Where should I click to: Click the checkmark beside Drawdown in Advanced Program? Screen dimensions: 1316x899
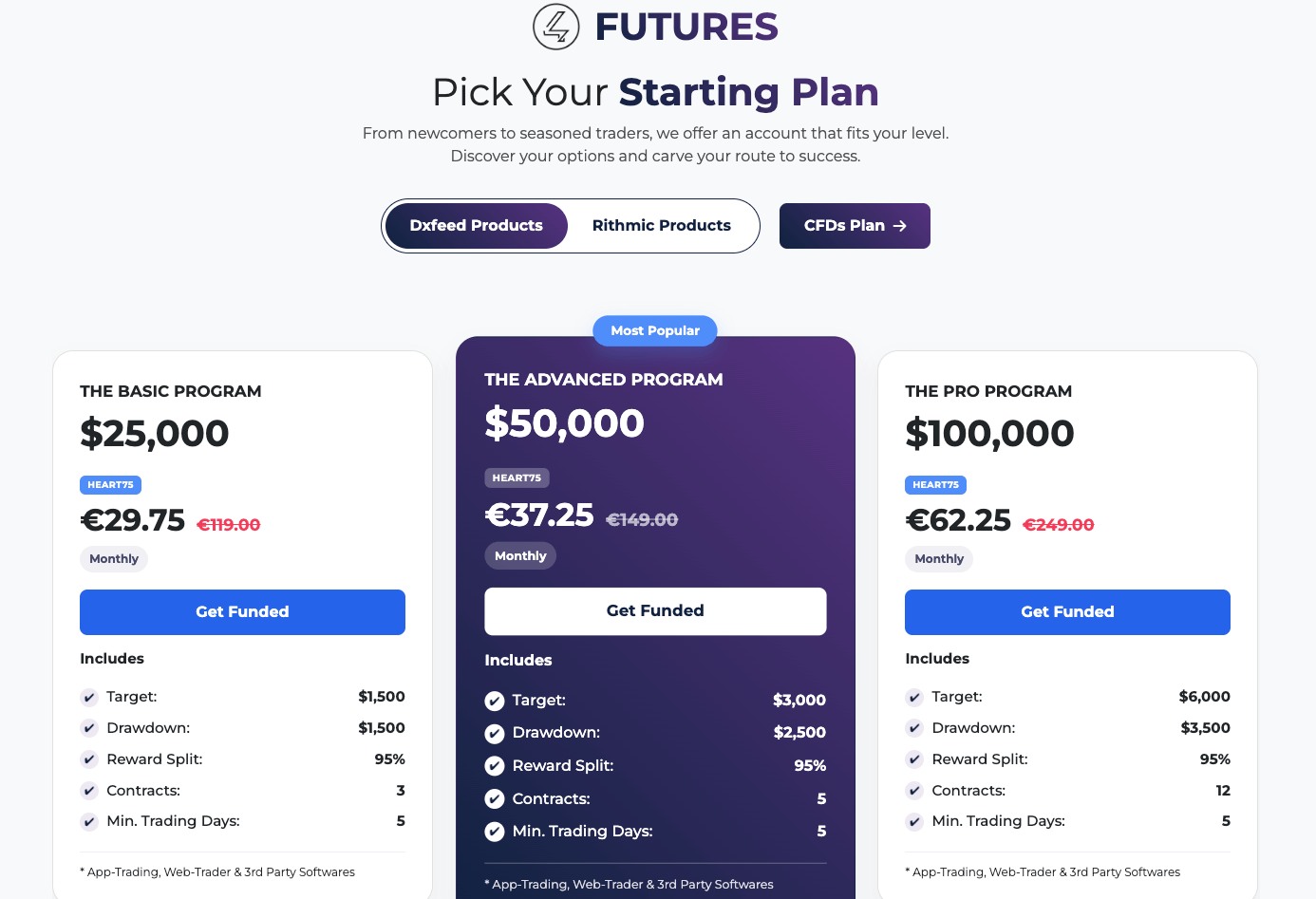tap(495, 733)
